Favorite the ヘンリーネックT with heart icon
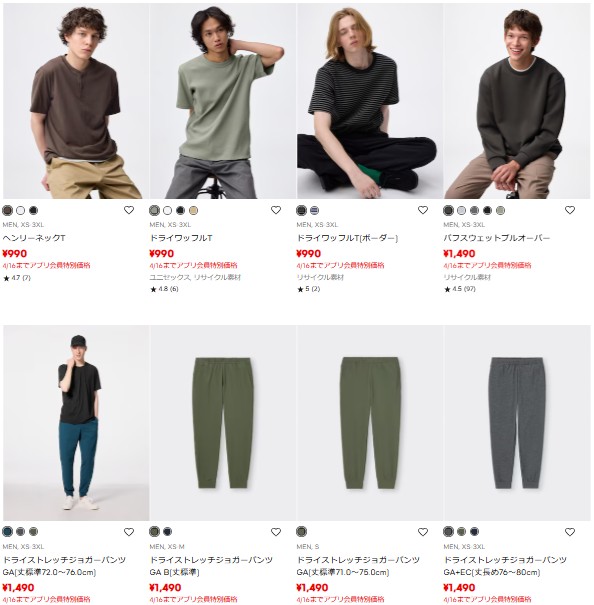This screenshot has width=594, height=605. [x=129, y=210]
